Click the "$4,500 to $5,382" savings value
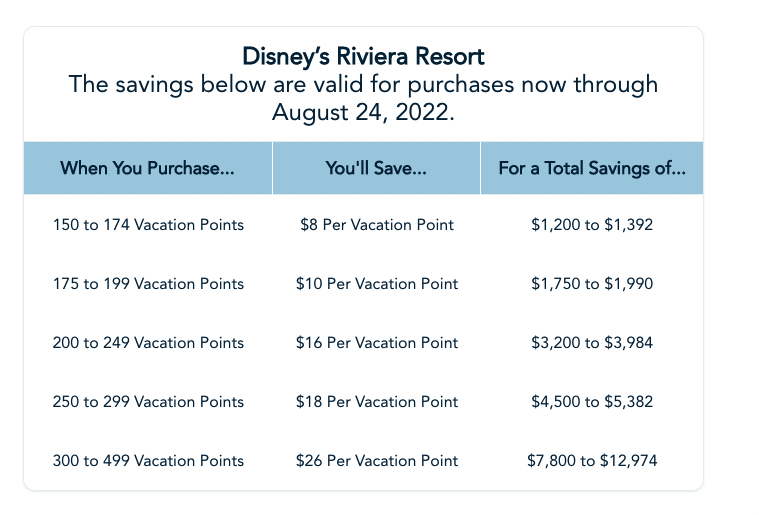This screenshot has height=515, width=759. pos(592,402)
